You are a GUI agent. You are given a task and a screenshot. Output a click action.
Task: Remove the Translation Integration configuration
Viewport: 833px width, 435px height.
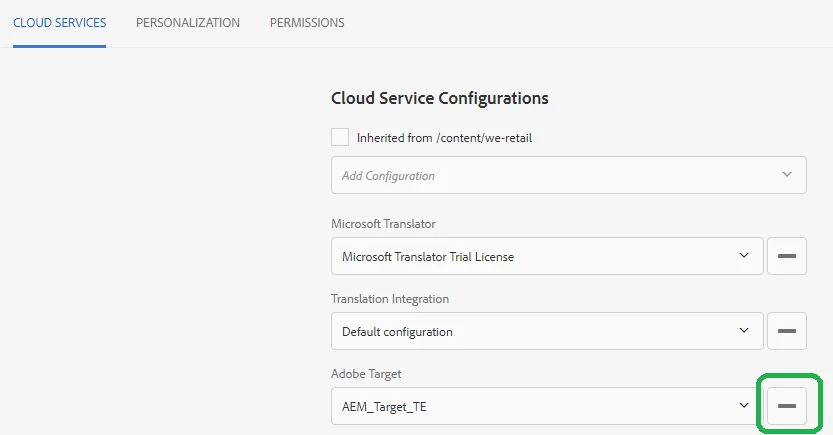click(786, 331)
